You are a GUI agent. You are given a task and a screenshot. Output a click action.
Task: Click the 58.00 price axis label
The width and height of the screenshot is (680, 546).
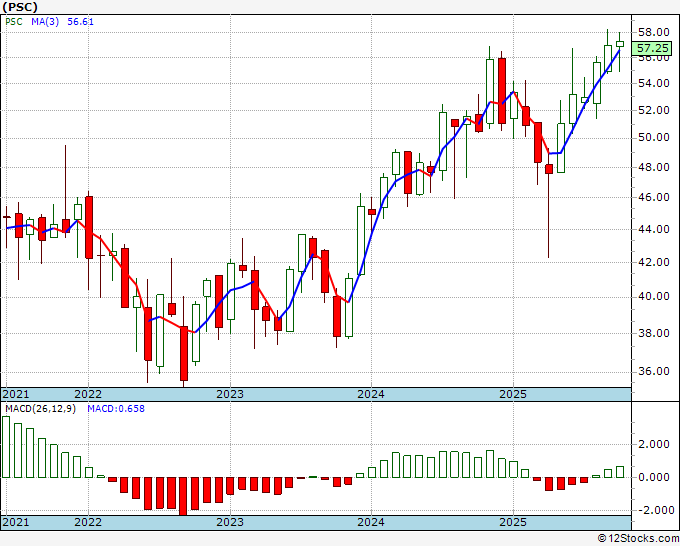pos(653,32)
